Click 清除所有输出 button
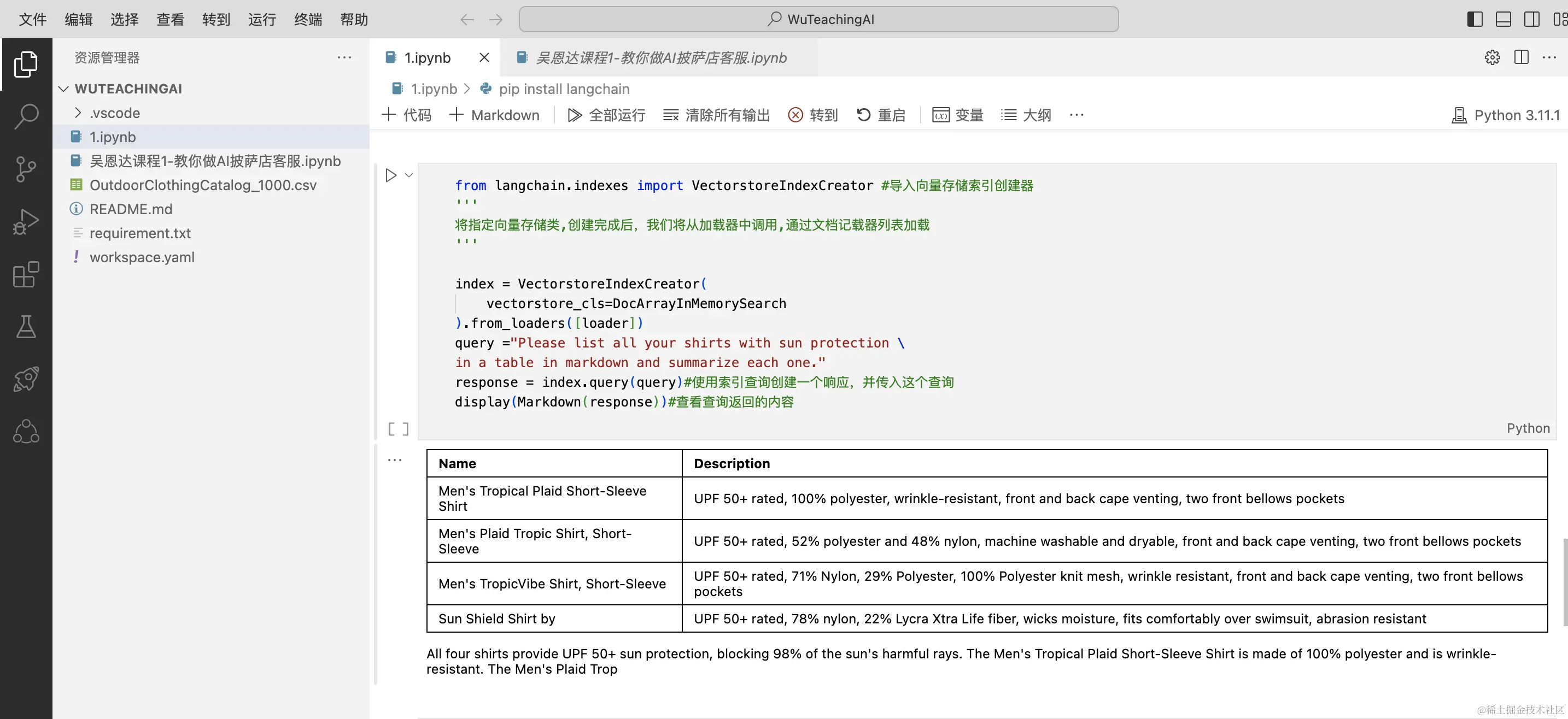Viewport: 1568px width, 719px height. pos(716,115)
